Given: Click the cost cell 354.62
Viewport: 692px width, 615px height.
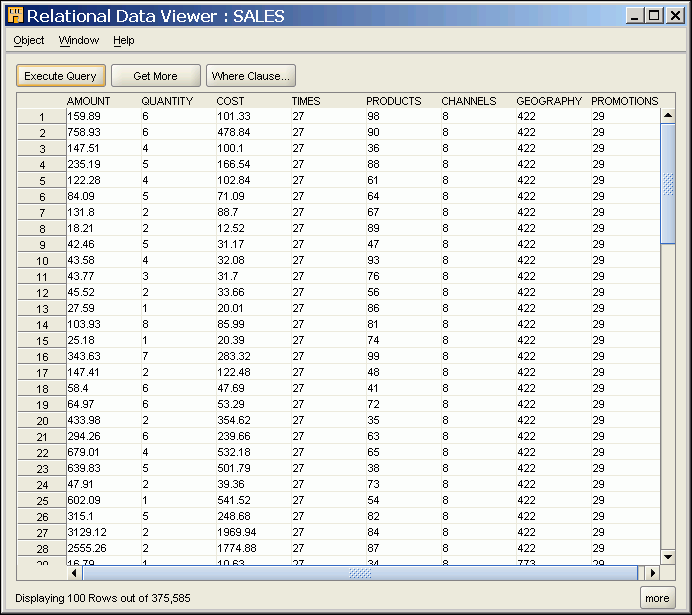Looking at the screenshot, I should click(x=254, y=420).
